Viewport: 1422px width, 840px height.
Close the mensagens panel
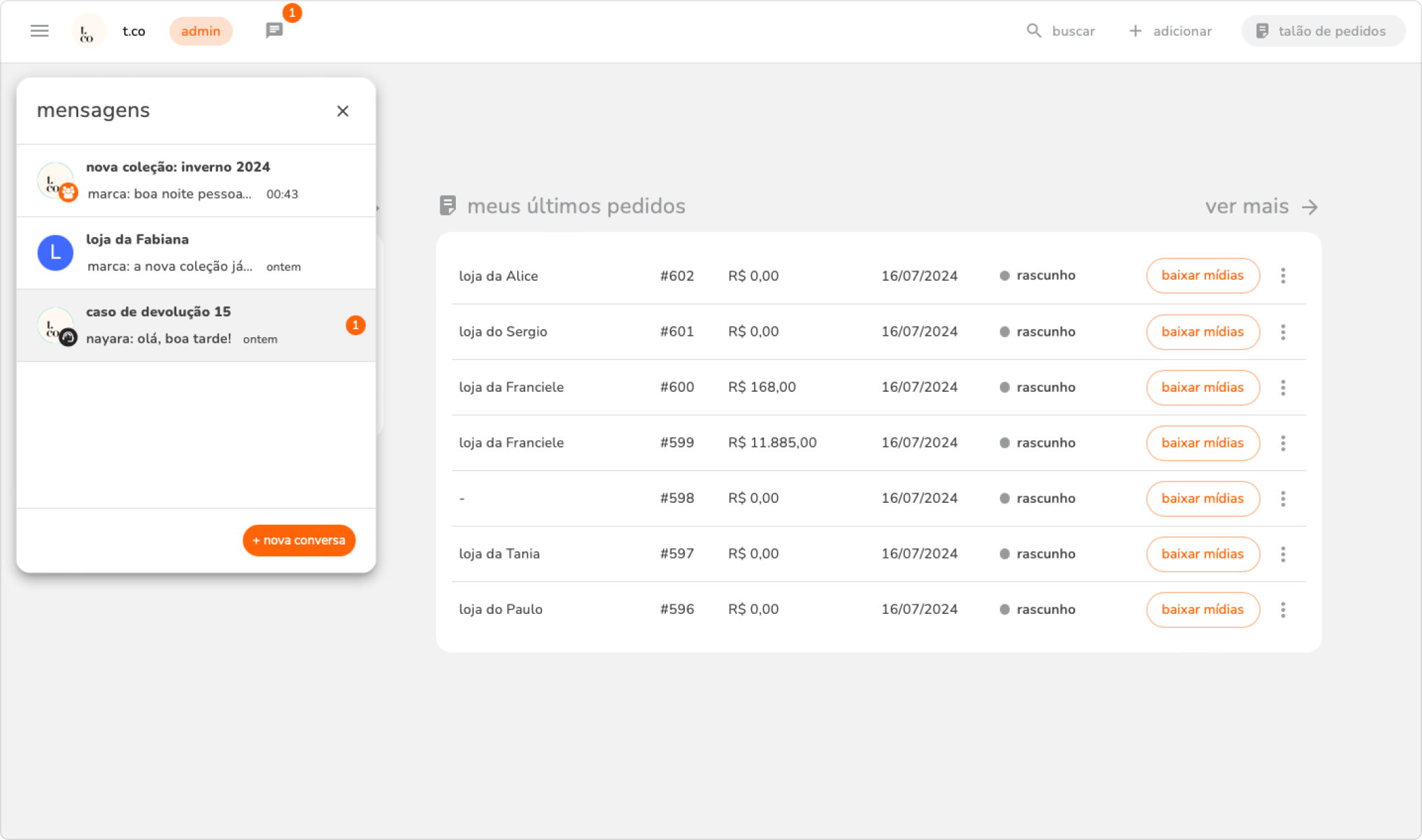343,111
